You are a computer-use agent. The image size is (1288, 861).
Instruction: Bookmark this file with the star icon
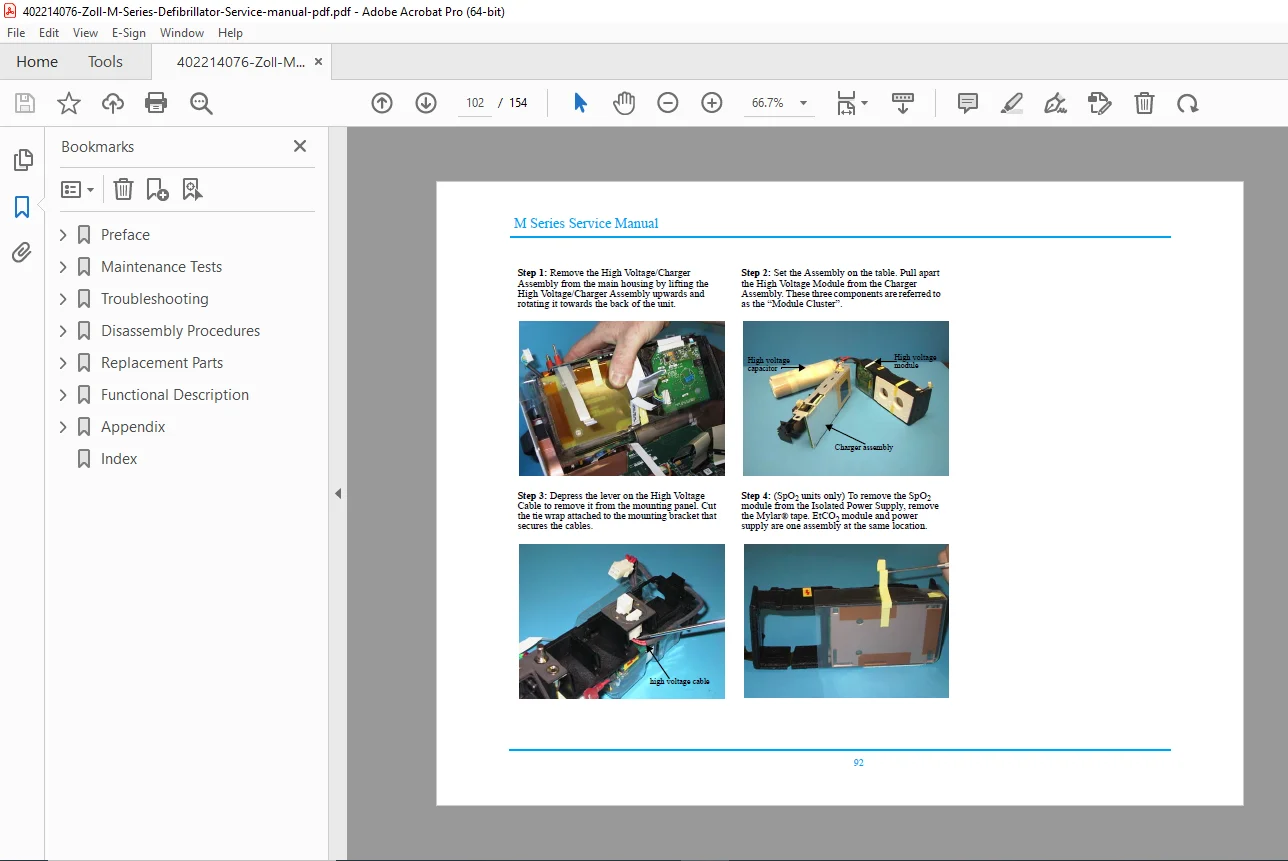click(69, 103)
